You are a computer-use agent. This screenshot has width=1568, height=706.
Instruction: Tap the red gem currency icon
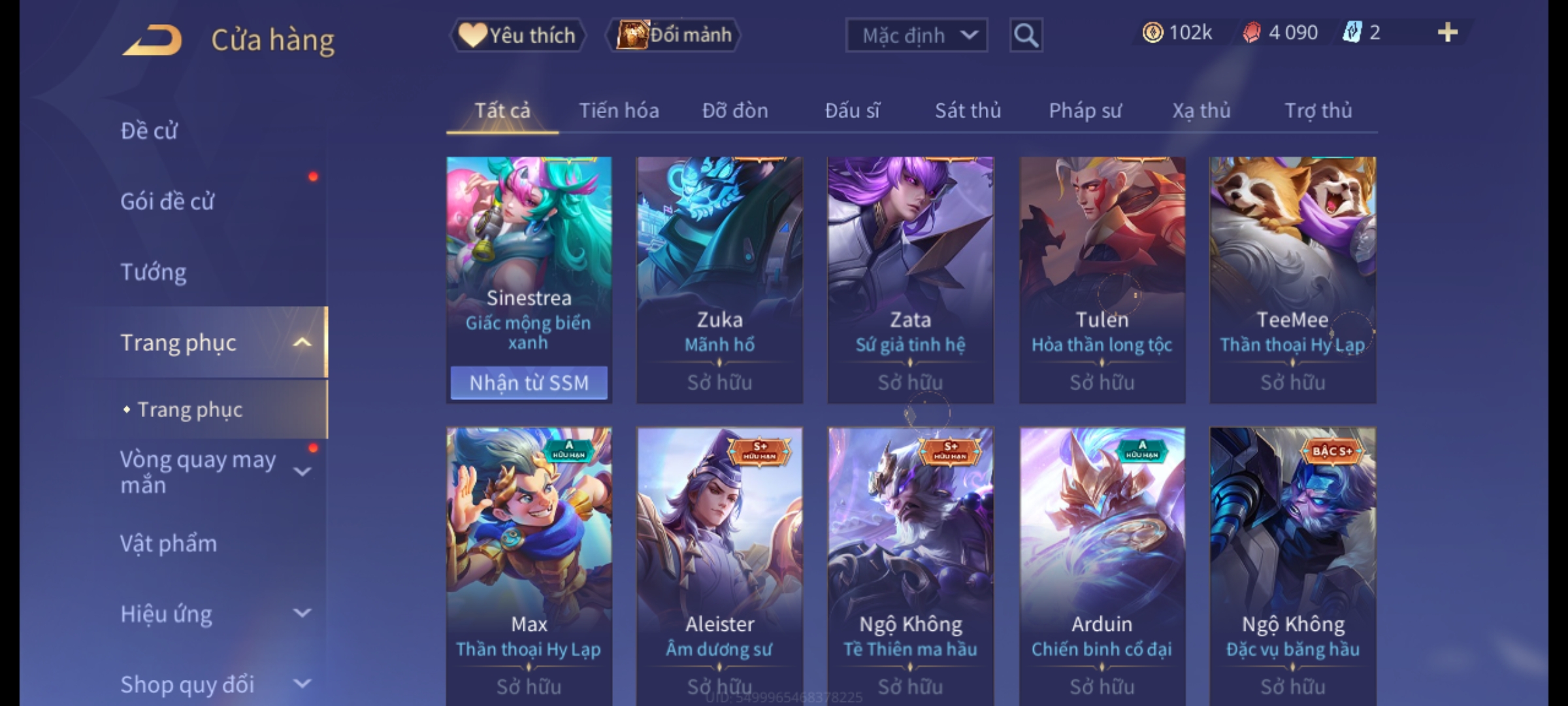(x=1251, y=33)
